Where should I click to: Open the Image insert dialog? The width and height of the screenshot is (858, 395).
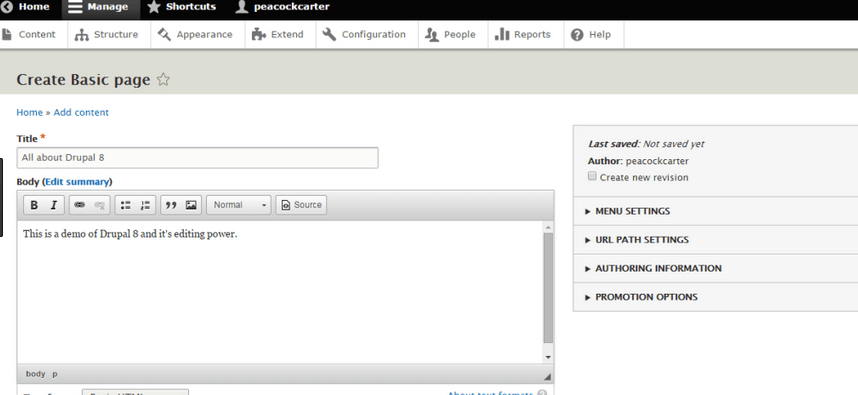coord(191,205)
